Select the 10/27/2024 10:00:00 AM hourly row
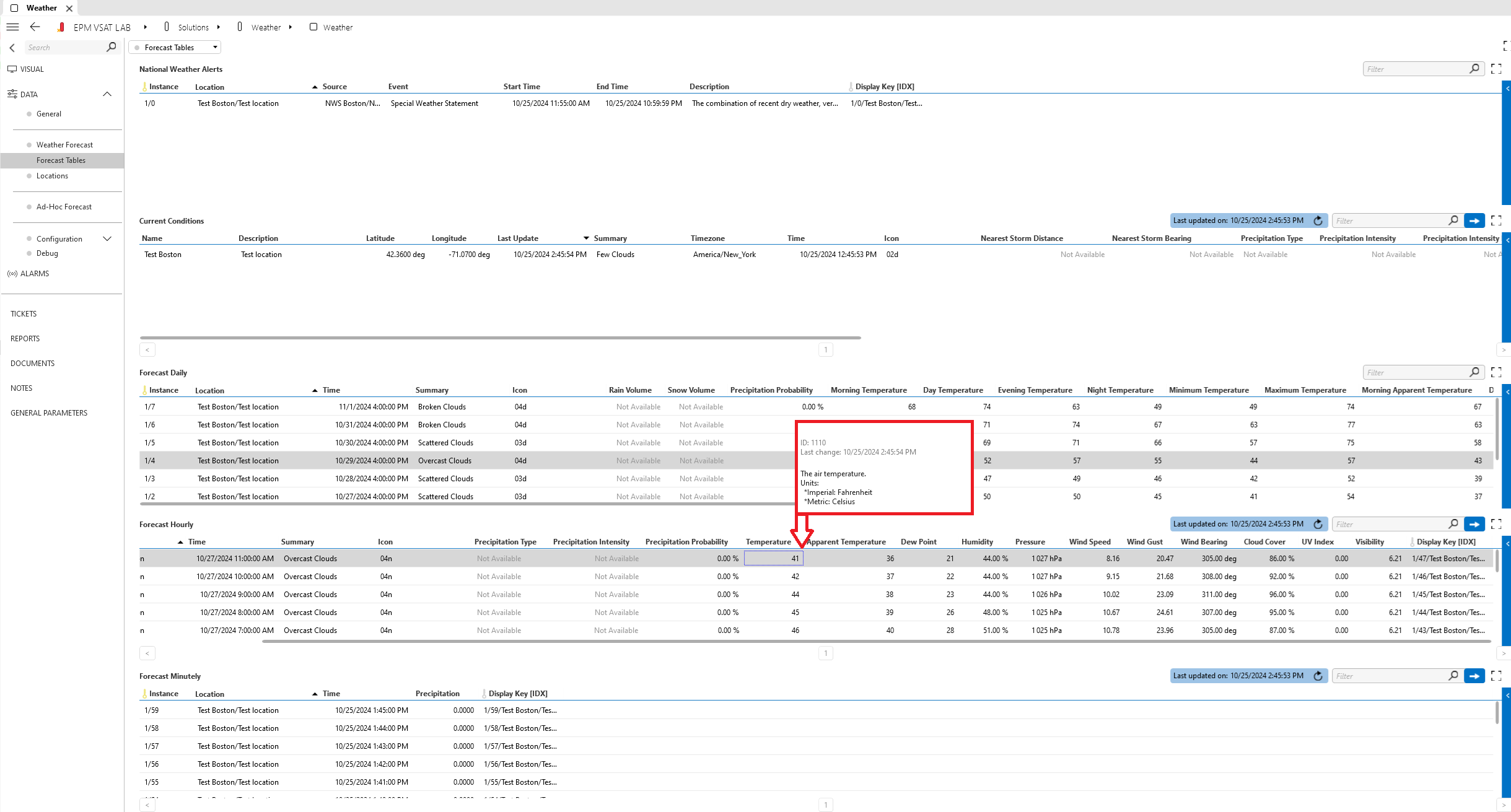The height and width of the screenshot is (812, 1511). 817,577
